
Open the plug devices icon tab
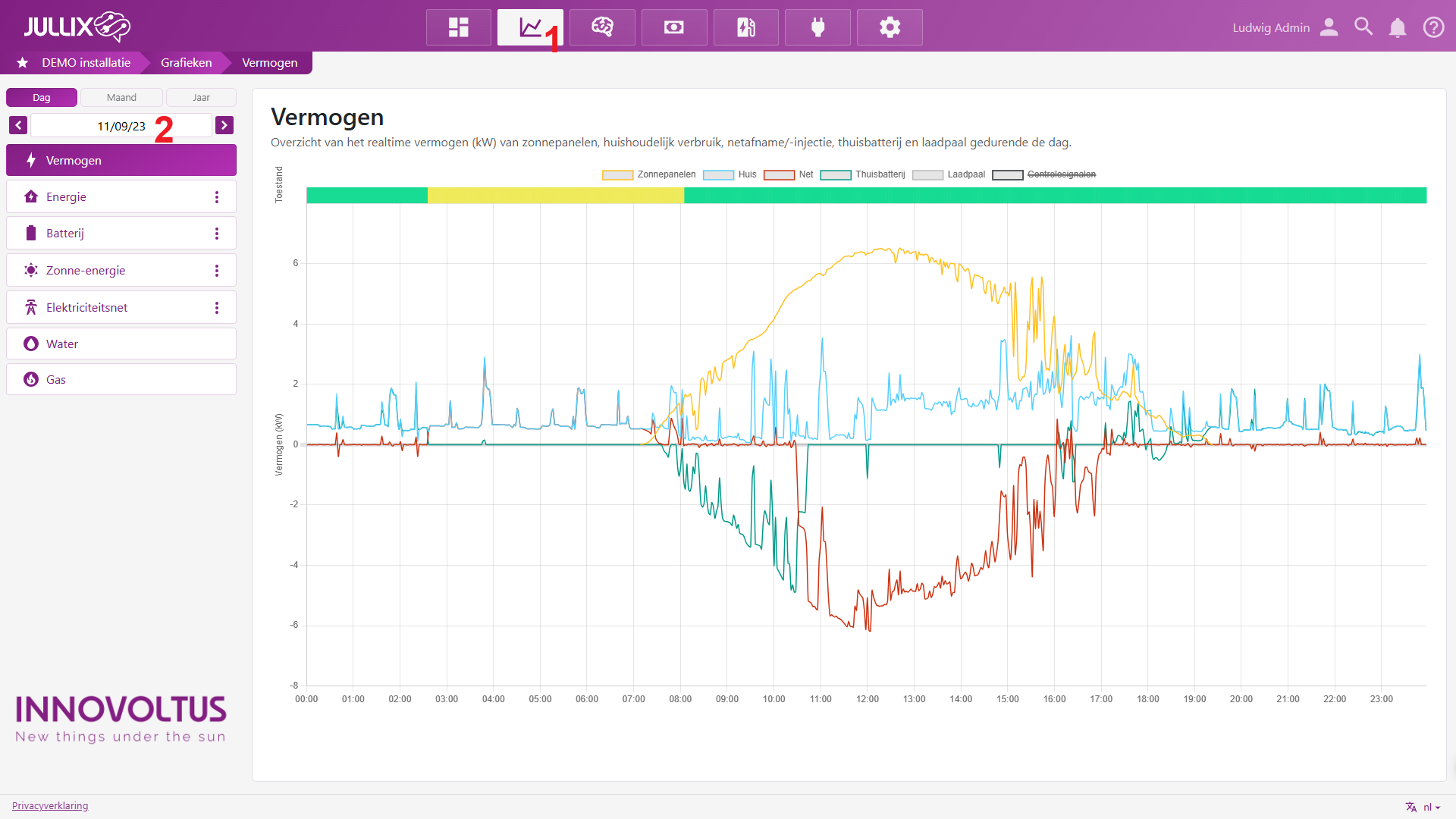[817, 27]
